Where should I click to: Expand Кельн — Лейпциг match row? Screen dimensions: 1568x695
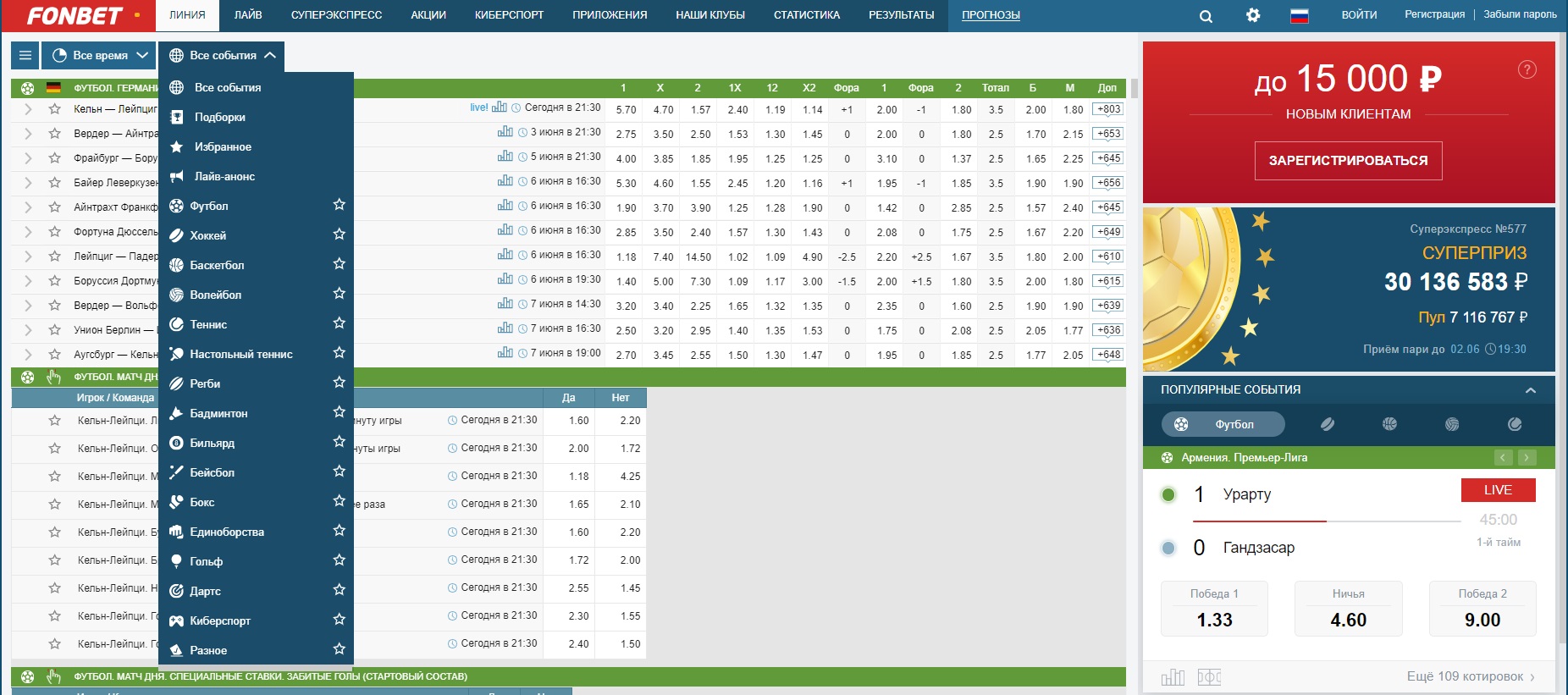(x=28, y=109)
